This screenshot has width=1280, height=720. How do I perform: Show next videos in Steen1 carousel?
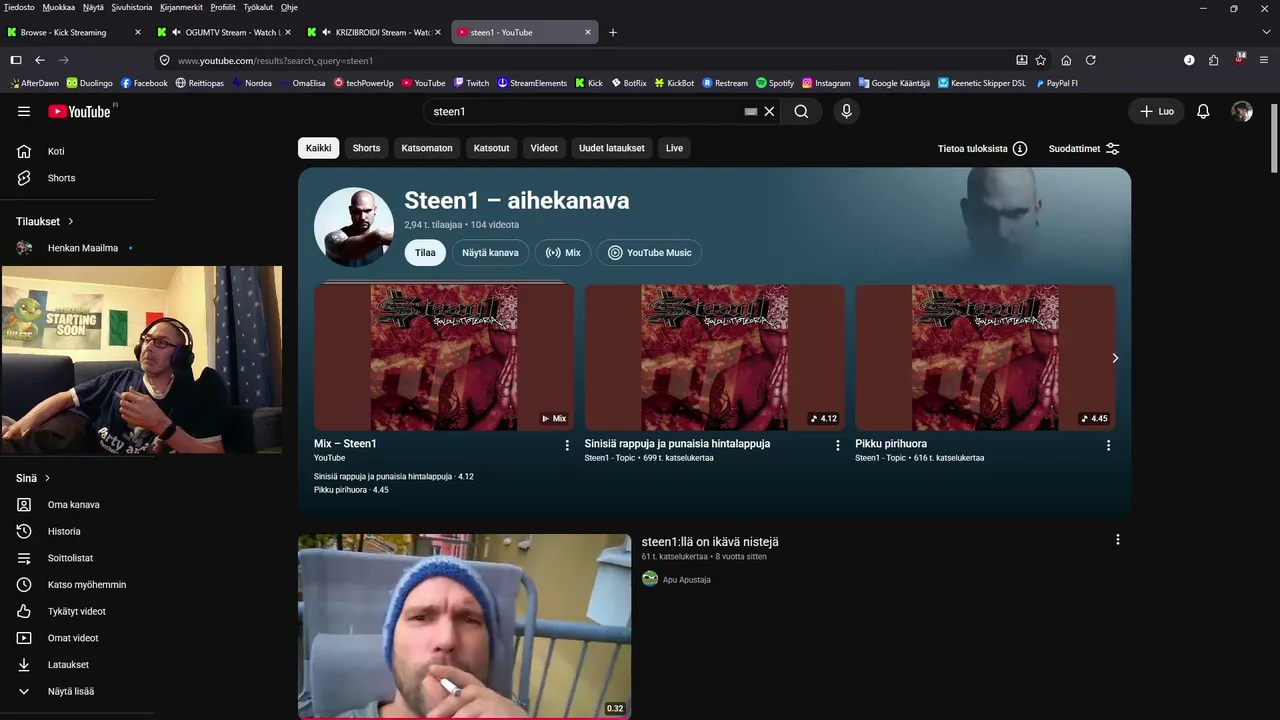[1115, 358]
